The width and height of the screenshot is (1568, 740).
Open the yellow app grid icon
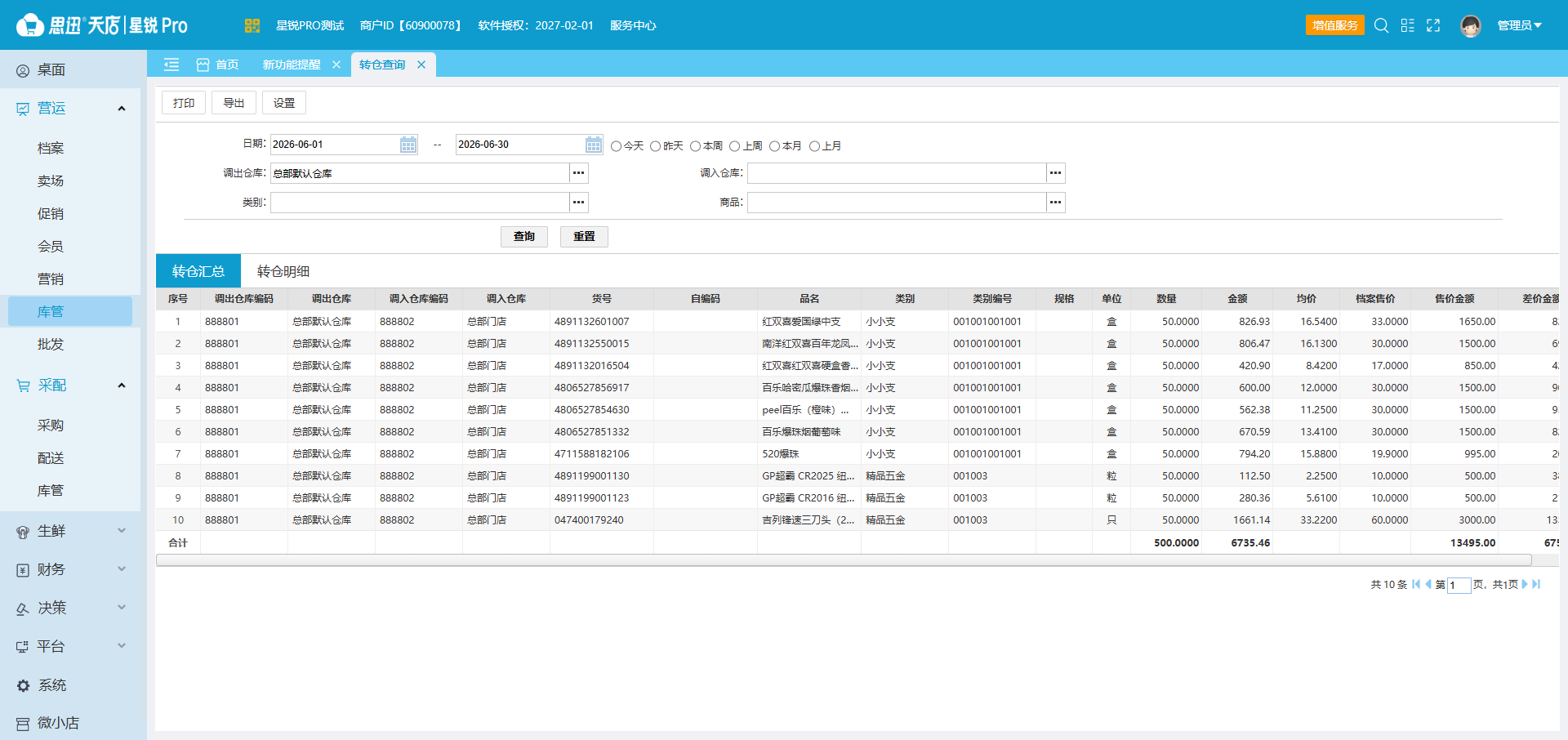coord(252,25)
